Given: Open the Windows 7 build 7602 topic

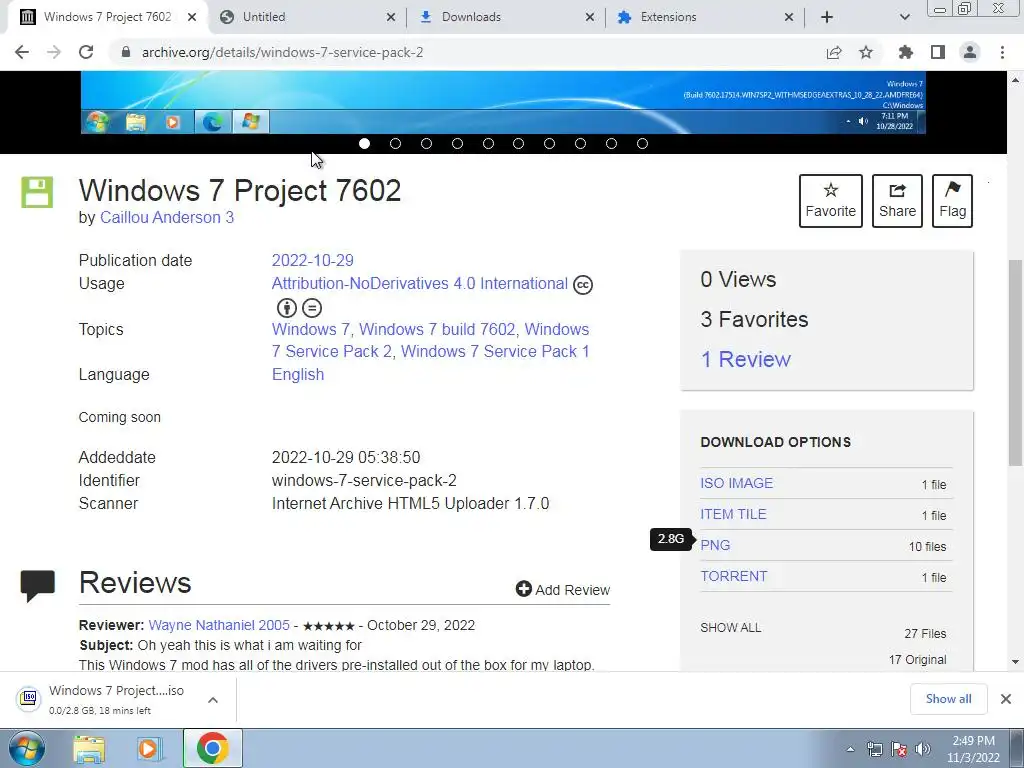Looking at the screenshot, I should (x=437, y=329).
